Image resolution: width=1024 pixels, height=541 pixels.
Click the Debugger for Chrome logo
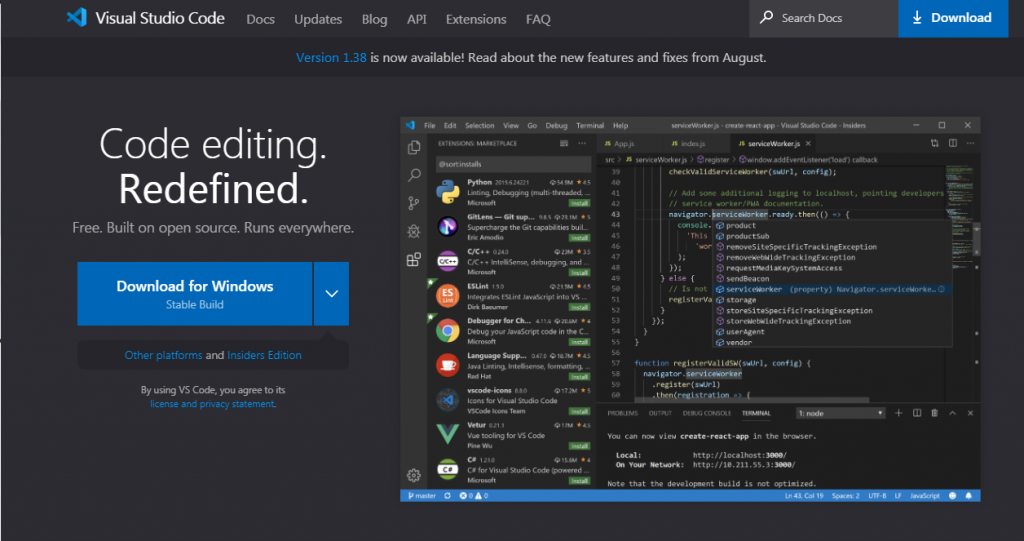click(448, 331)
